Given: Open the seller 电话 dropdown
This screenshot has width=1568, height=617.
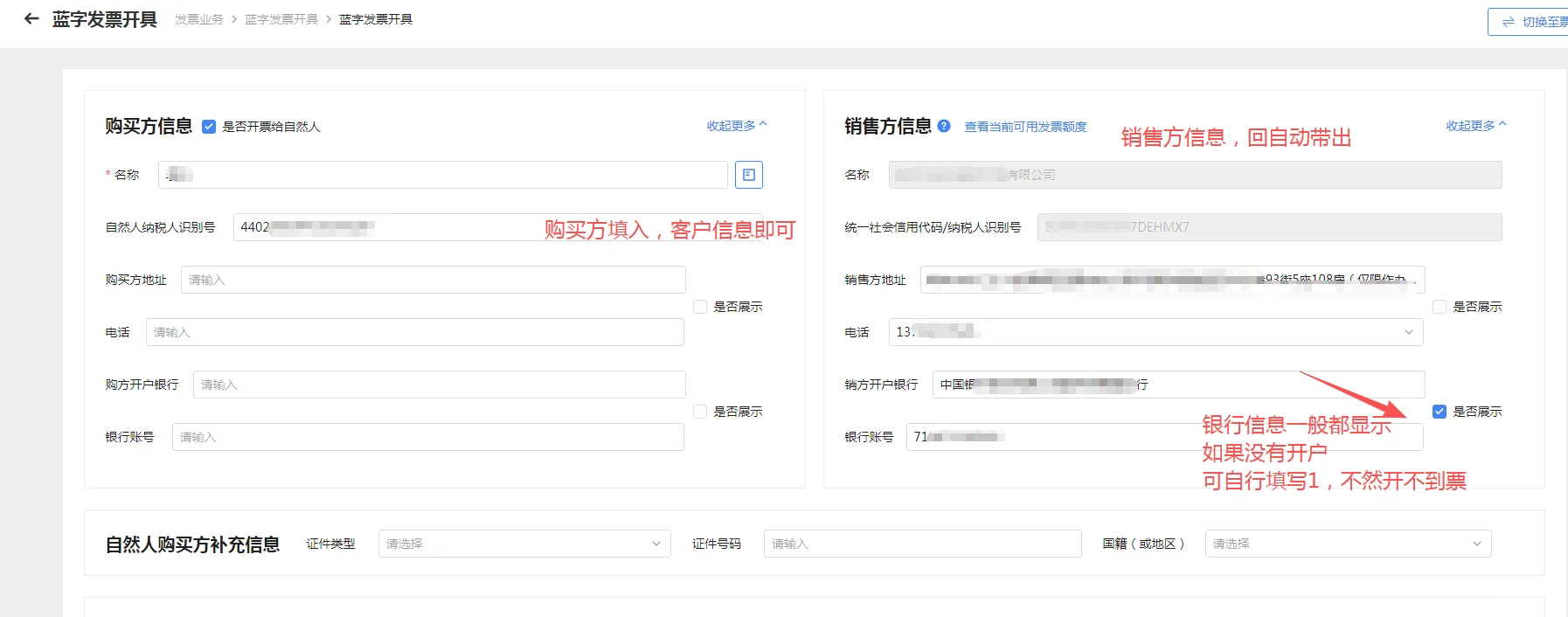Looking at the screenshot, I should [1156, 332].
